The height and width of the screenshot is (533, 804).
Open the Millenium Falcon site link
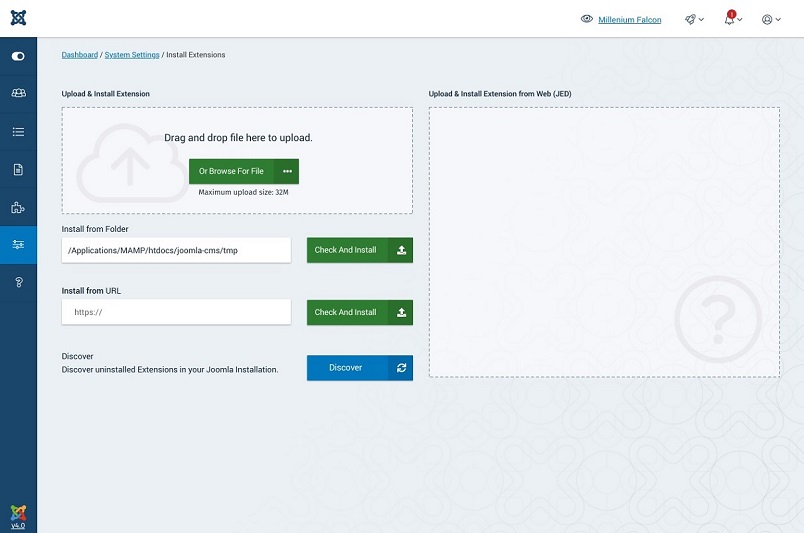pos(629,20)
